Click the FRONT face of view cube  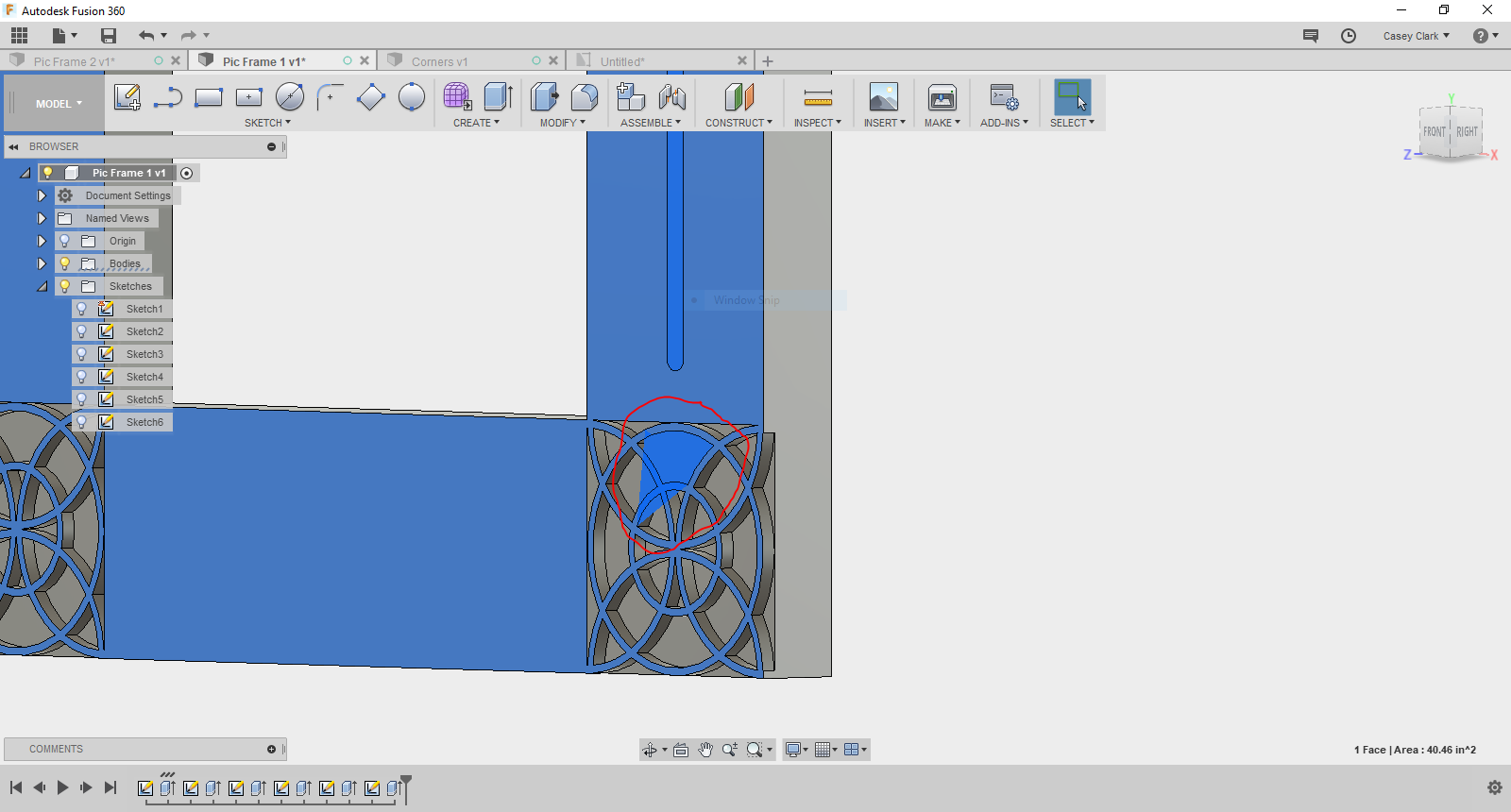(1434, 132)
